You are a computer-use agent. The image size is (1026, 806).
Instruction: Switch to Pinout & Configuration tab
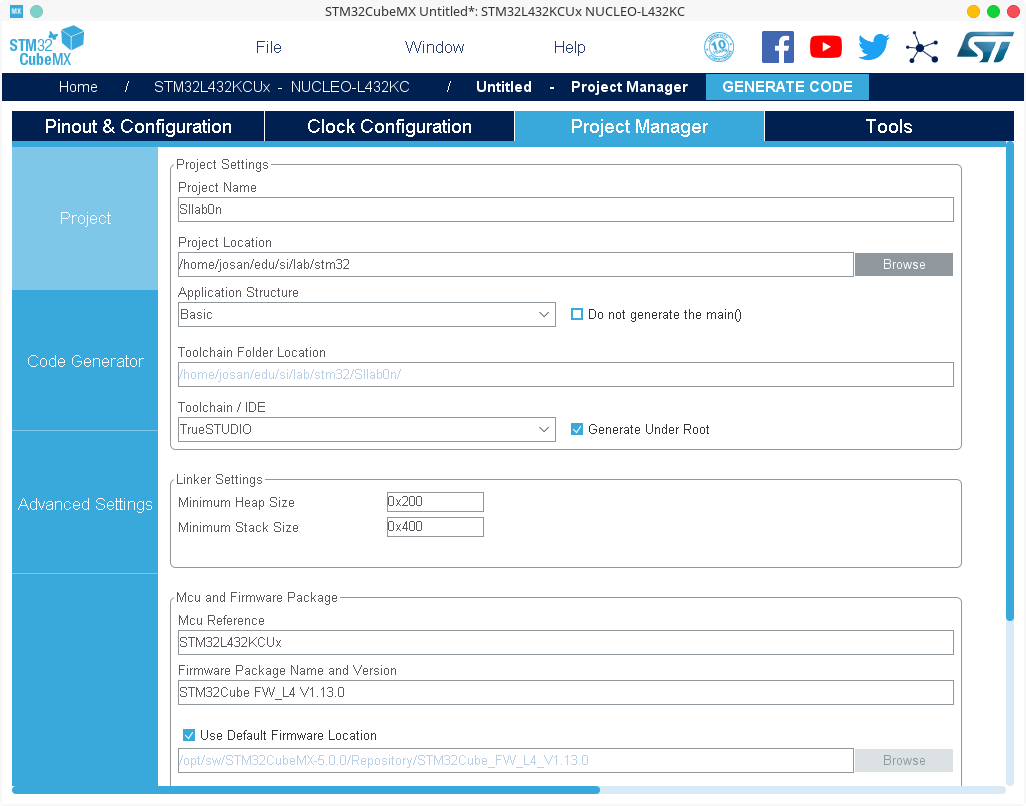click(x=138, y=126)
